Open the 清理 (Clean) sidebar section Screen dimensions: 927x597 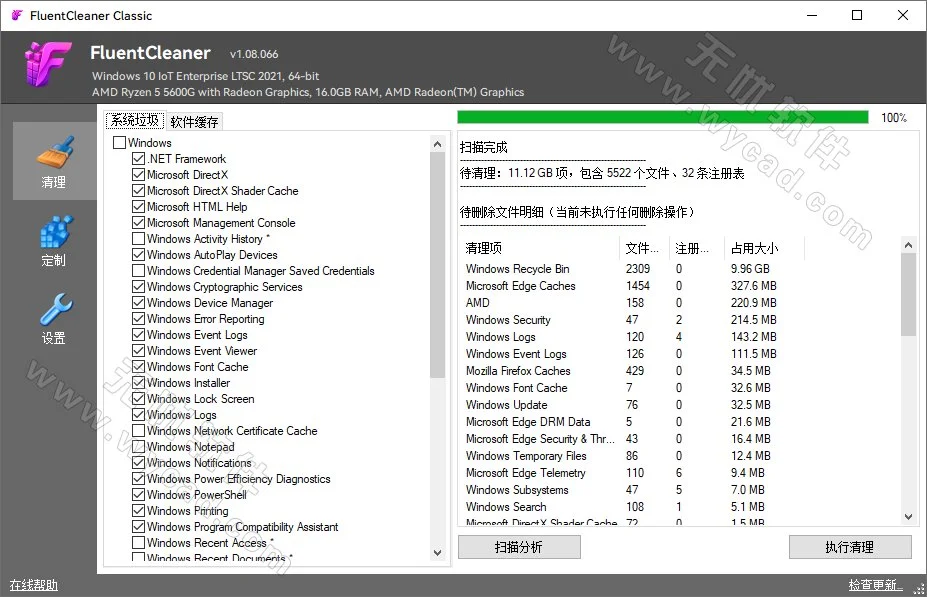pyautogui.click(x=54, y=161)
